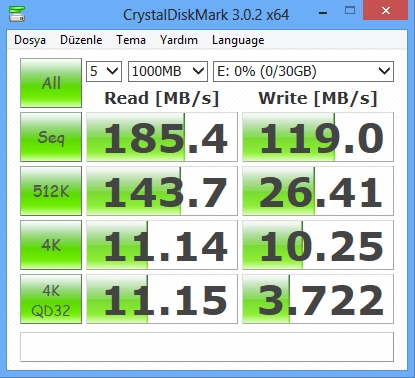This screenshot has width=415, height=378.
Task: Click the Seq read result 185.4
Action: pyautogui.click(x=162, y=137)
